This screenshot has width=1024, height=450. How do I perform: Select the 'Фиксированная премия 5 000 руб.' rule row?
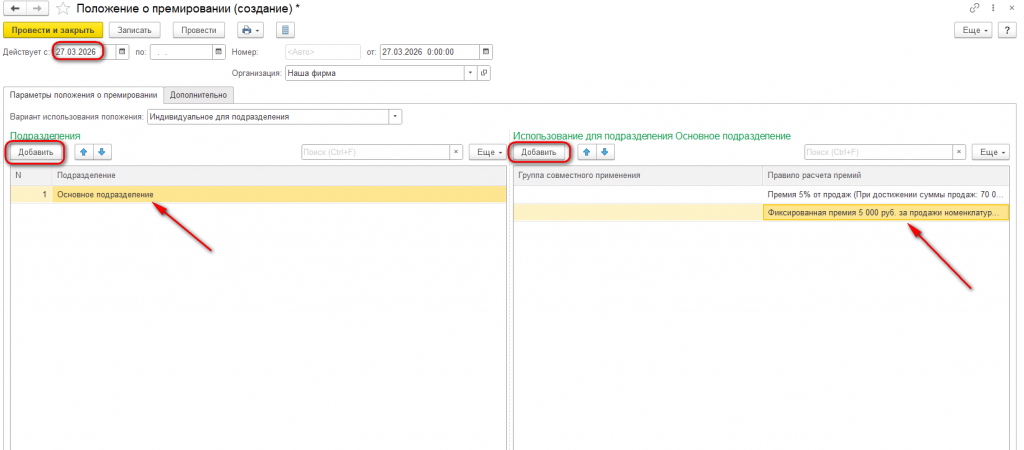[x=761, y=212]
